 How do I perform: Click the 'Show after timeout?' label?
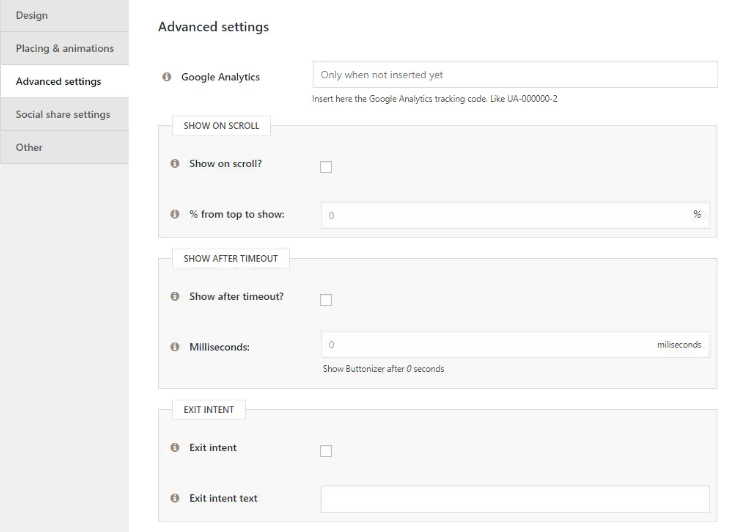tap(236, 297)
